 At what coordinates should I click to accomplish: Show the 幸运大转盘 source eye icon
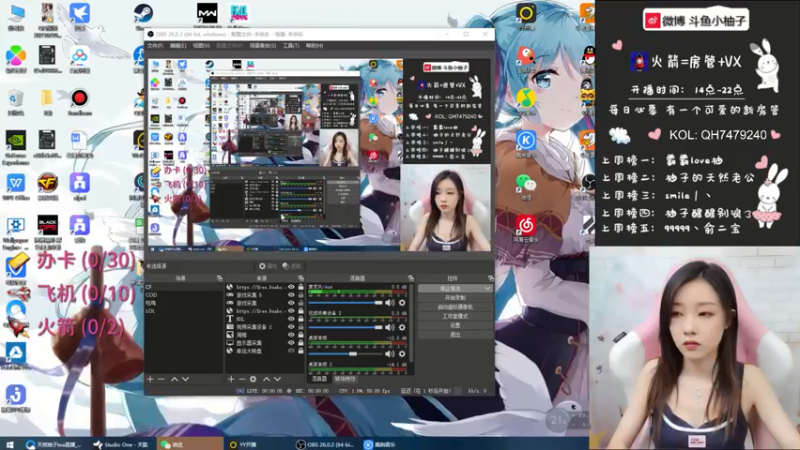click(291, 351)
